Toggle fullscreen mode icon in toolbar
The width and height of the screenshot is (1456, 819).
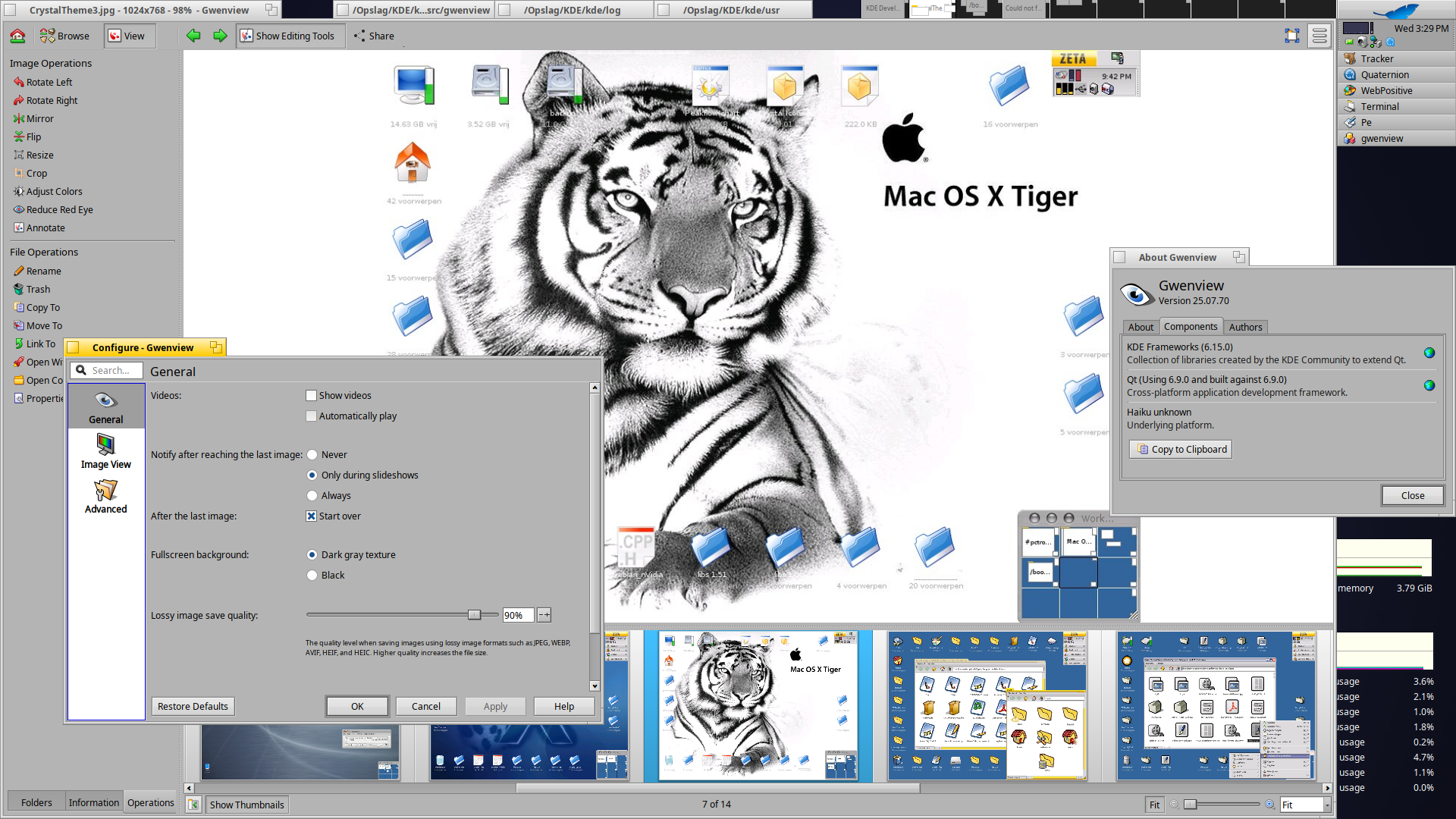(x=1292, y=36)
